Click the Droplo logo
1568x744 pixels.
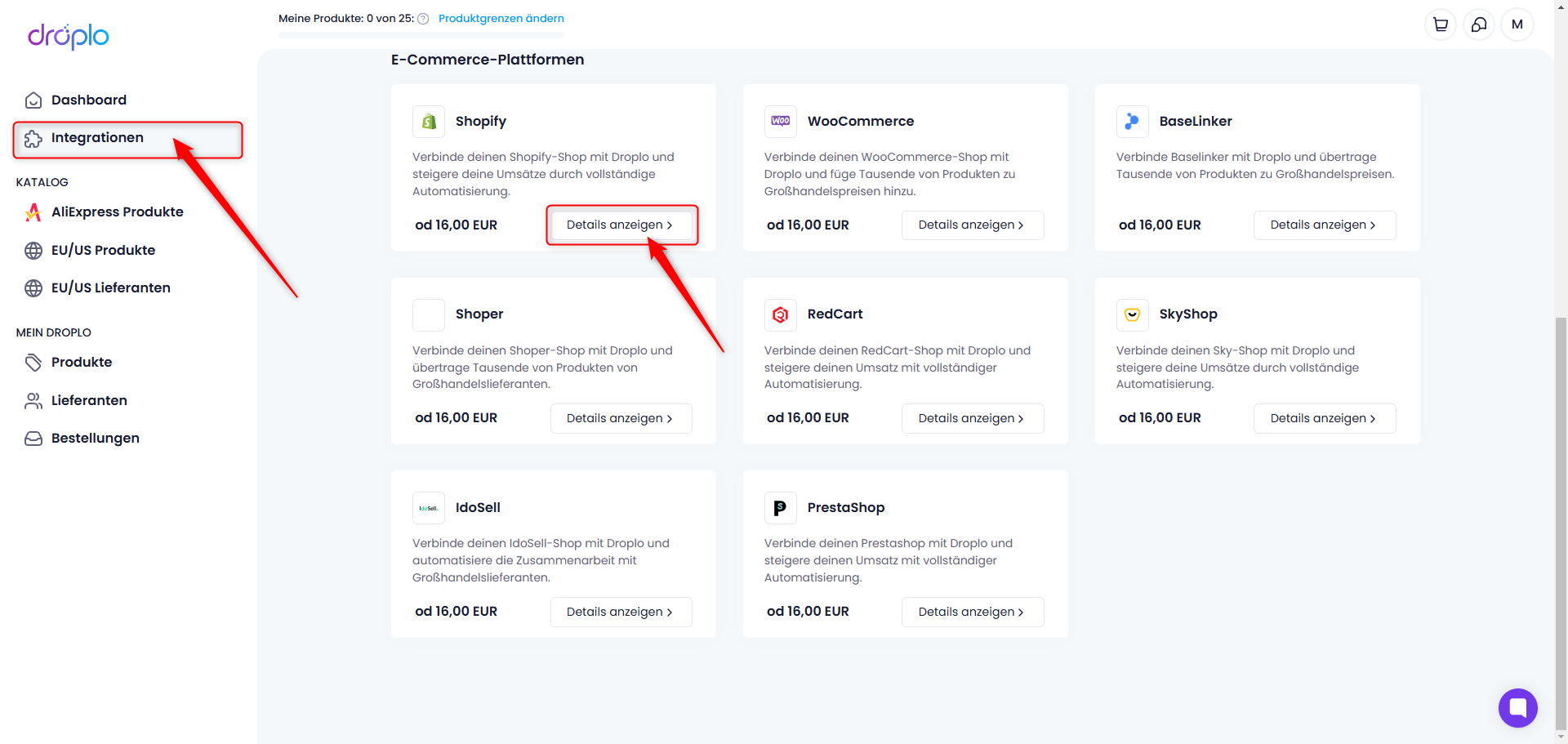69,36
